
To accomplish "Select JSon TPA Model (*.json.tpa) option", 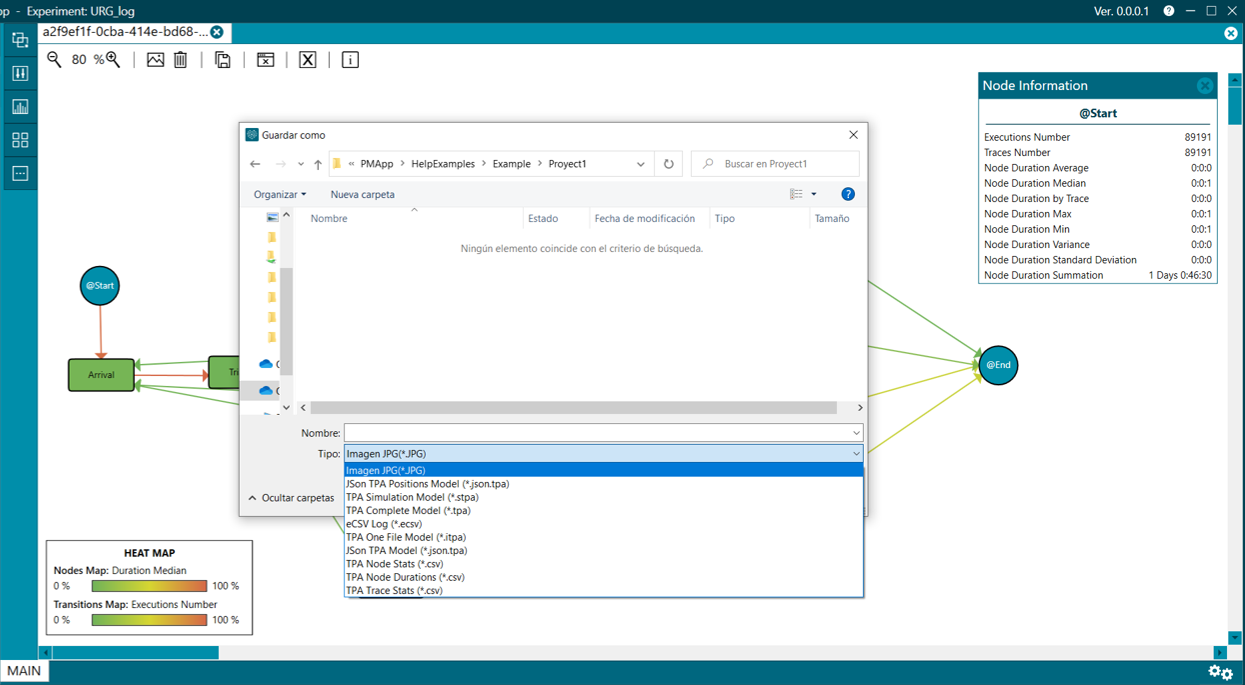I will (x=603, y=550).
